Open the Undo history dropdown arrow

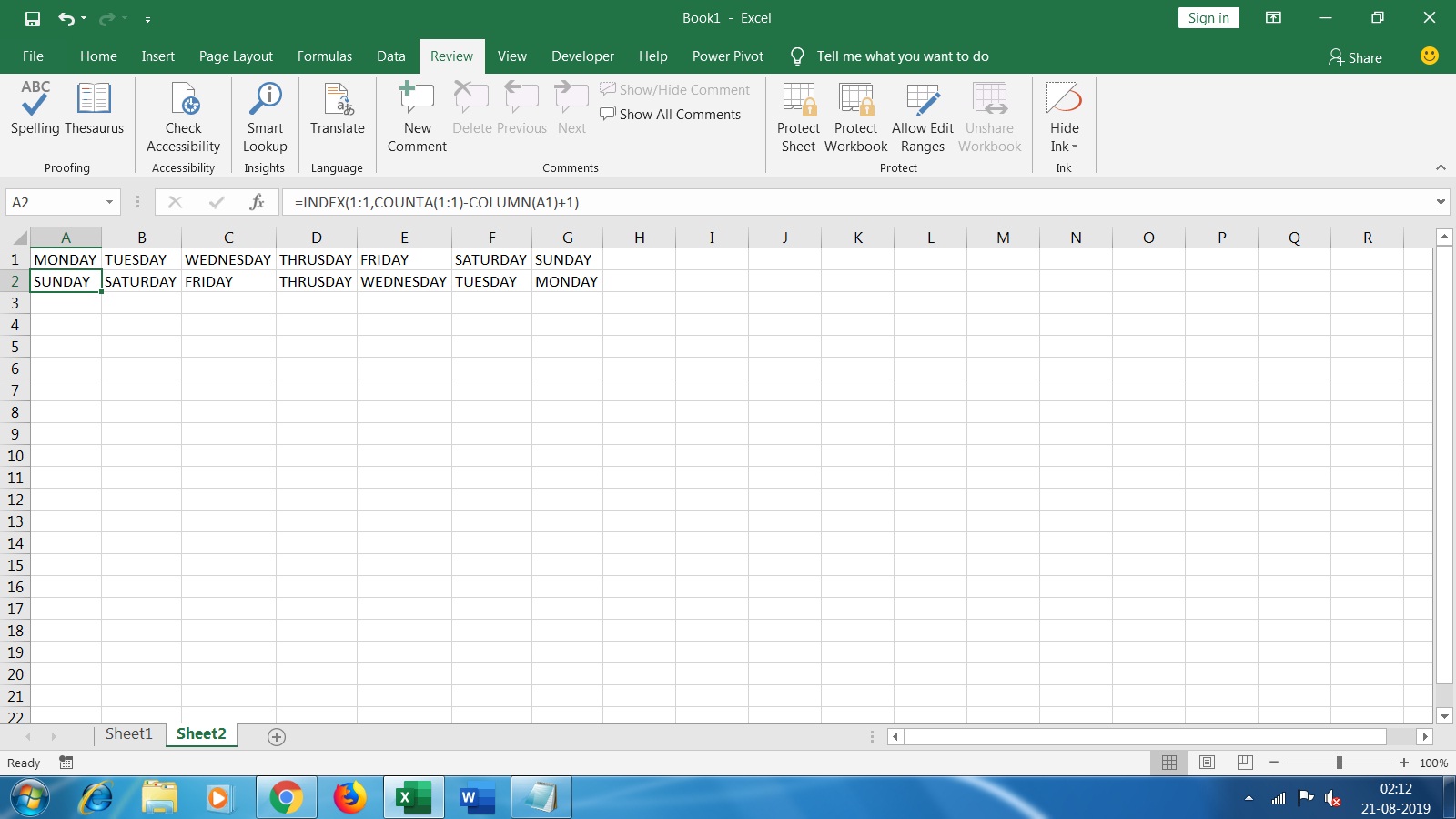84,18
